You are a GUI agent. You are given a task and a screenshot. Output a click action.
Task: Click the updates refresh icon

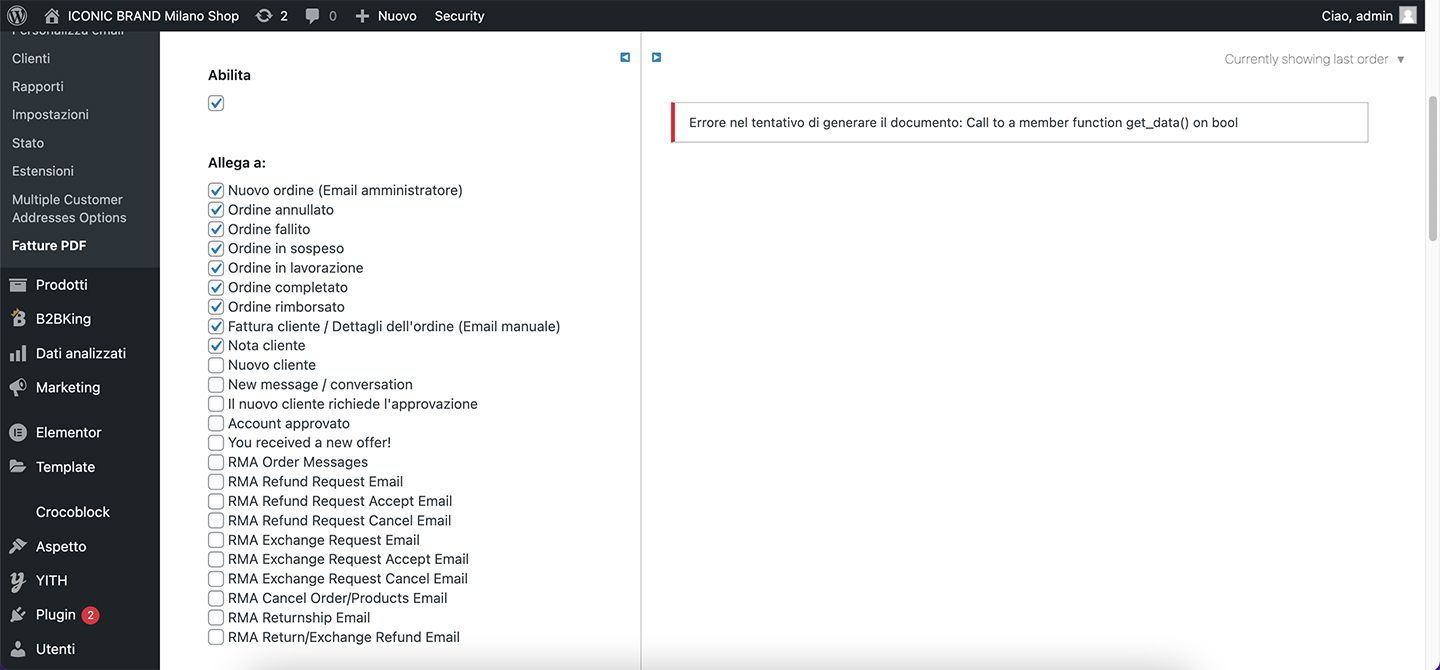tap(264, 16)
